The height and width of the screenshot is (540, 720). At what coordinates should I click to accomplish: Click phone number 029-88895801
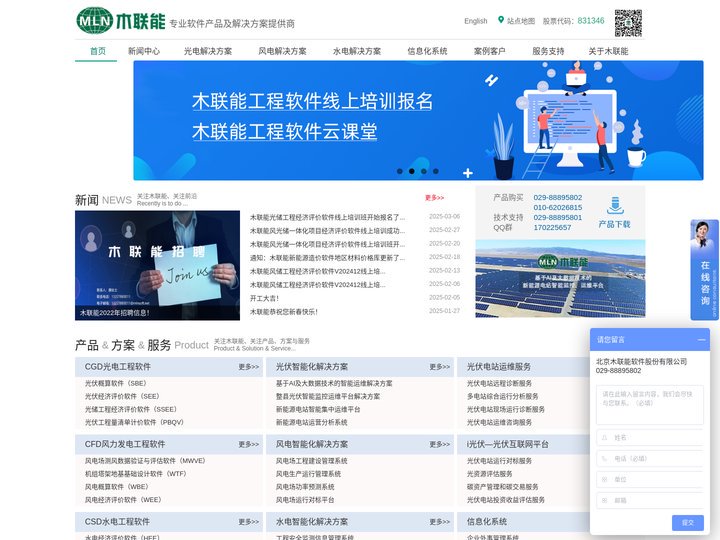pos(558,217)
